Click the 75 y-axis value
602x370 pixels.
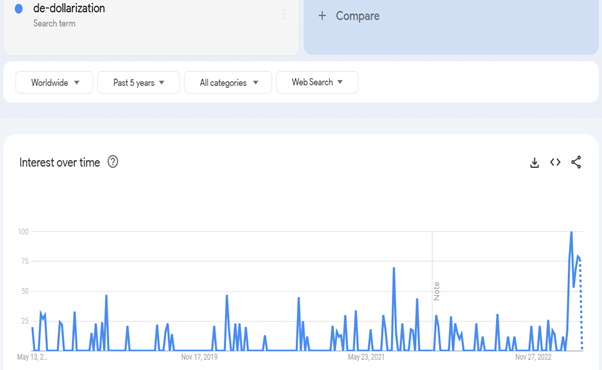coord(25,261)
